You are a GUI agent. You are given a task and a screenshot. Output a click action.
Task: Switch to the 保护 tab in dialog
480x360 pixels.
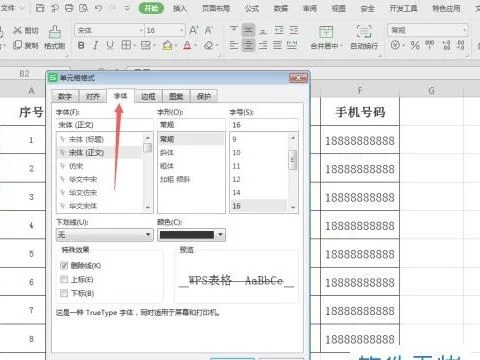(x=204, y=96)
